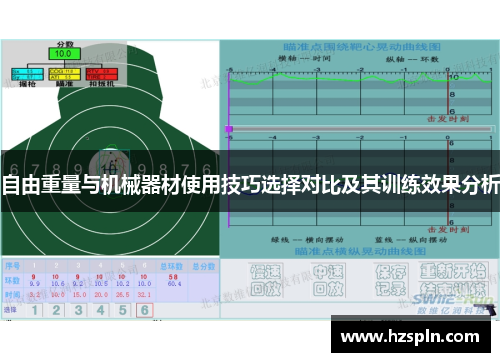
Task: Click the save record button 保存记录
Action: pos(390,280)
